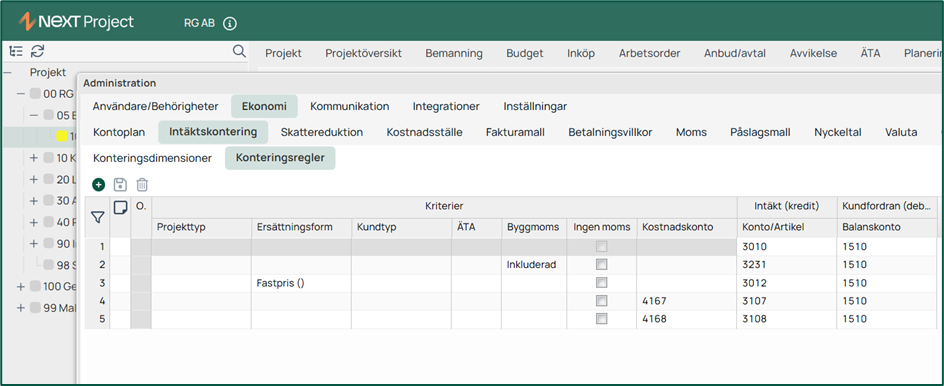Click the Konto/Artikel column header
The width and height of the screenshot is (944, 386).
pos(786,227)
